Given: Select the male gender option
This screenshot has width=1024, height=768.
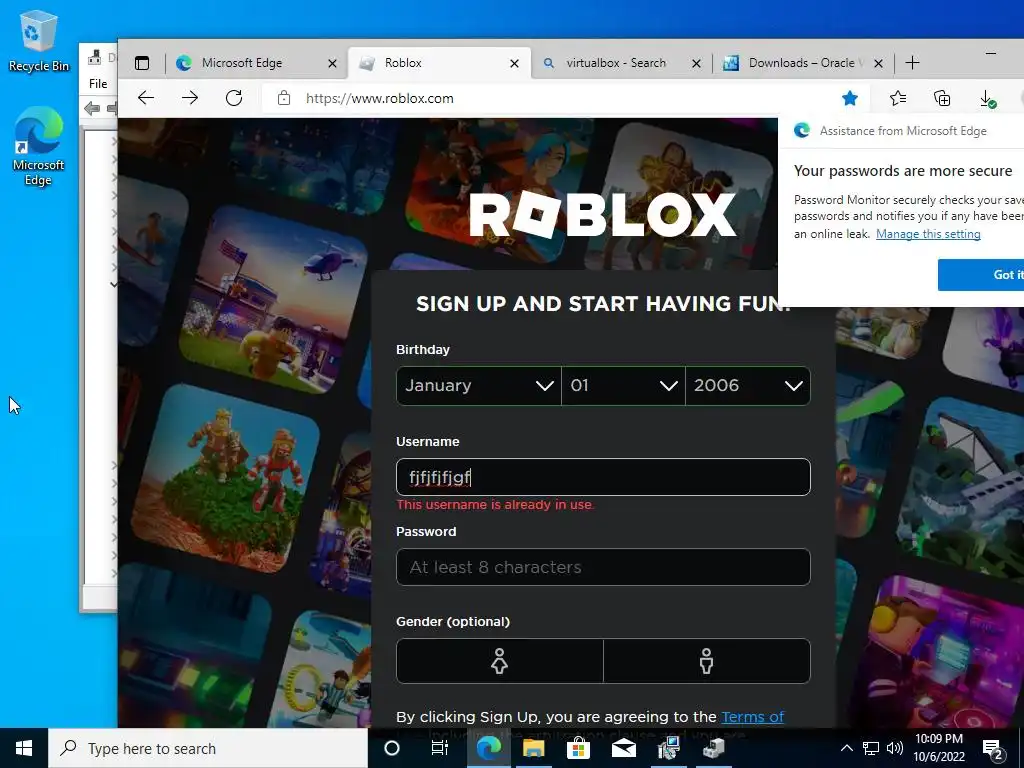Looking at the screenshot, I should 707,661.
